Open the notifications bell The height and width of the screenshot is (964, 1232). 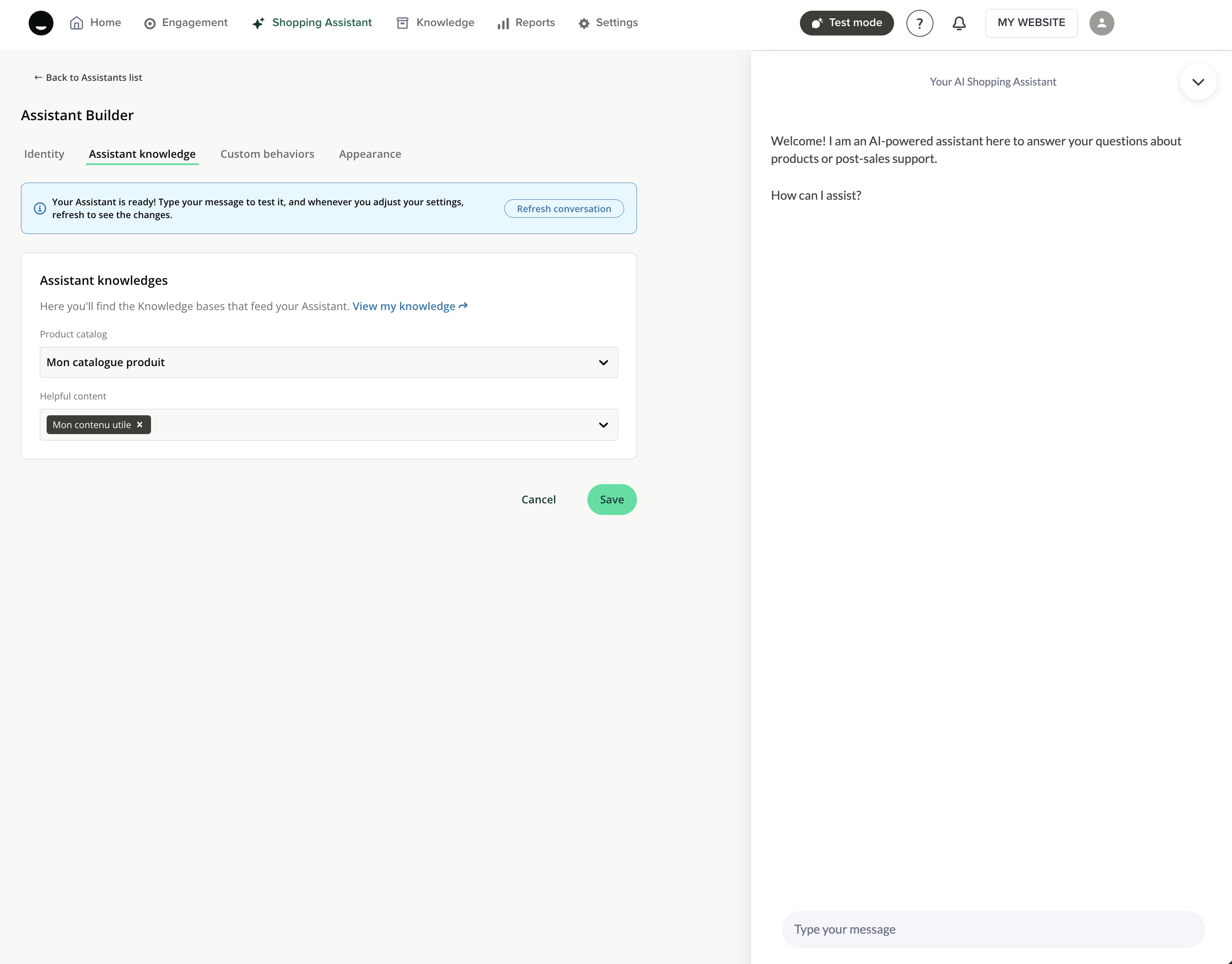coord(959,23)
